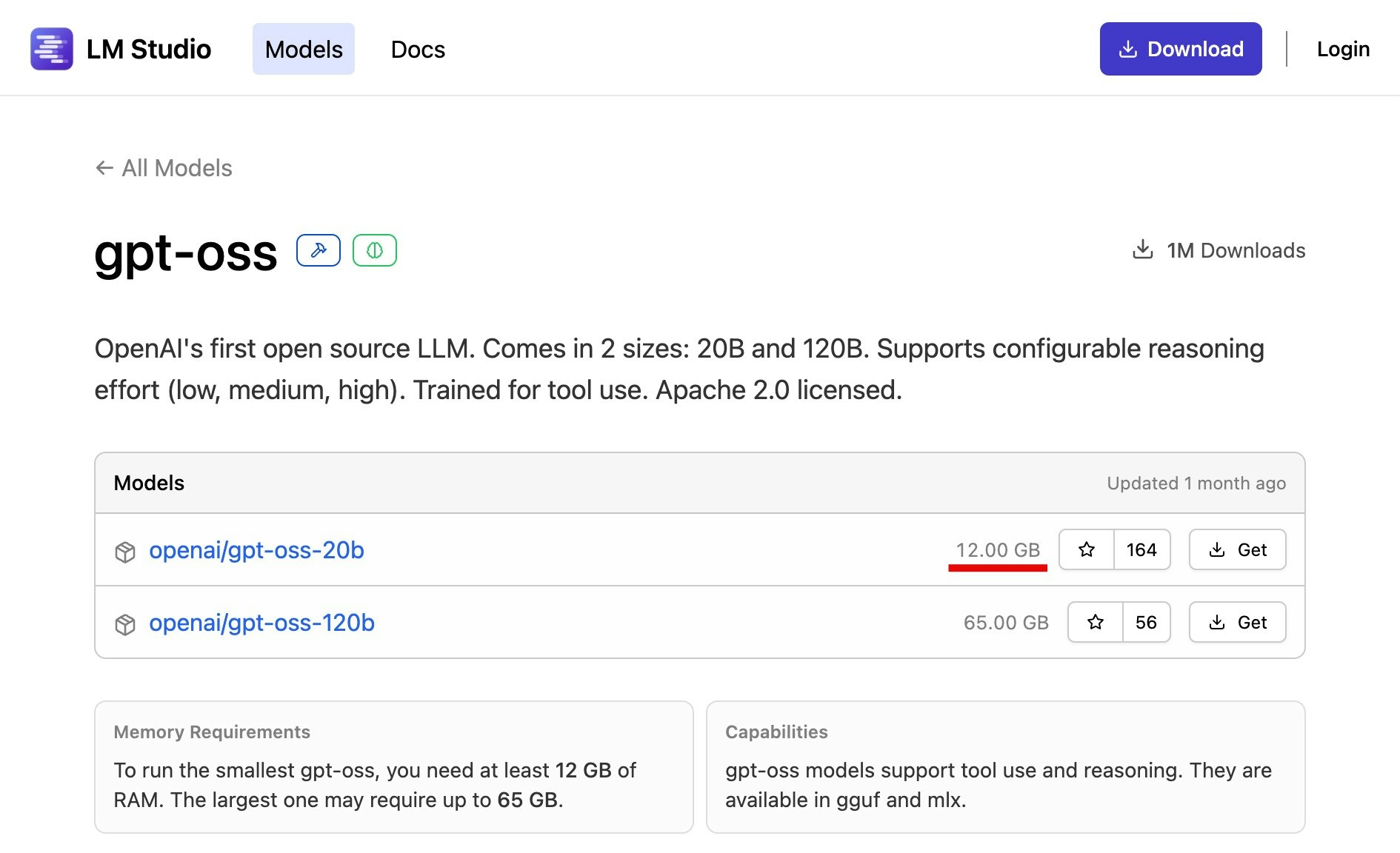Click the downloads count icon
Image resolution: width=1400 pixels, height=853 pixels.
[x=1143, y=250]
